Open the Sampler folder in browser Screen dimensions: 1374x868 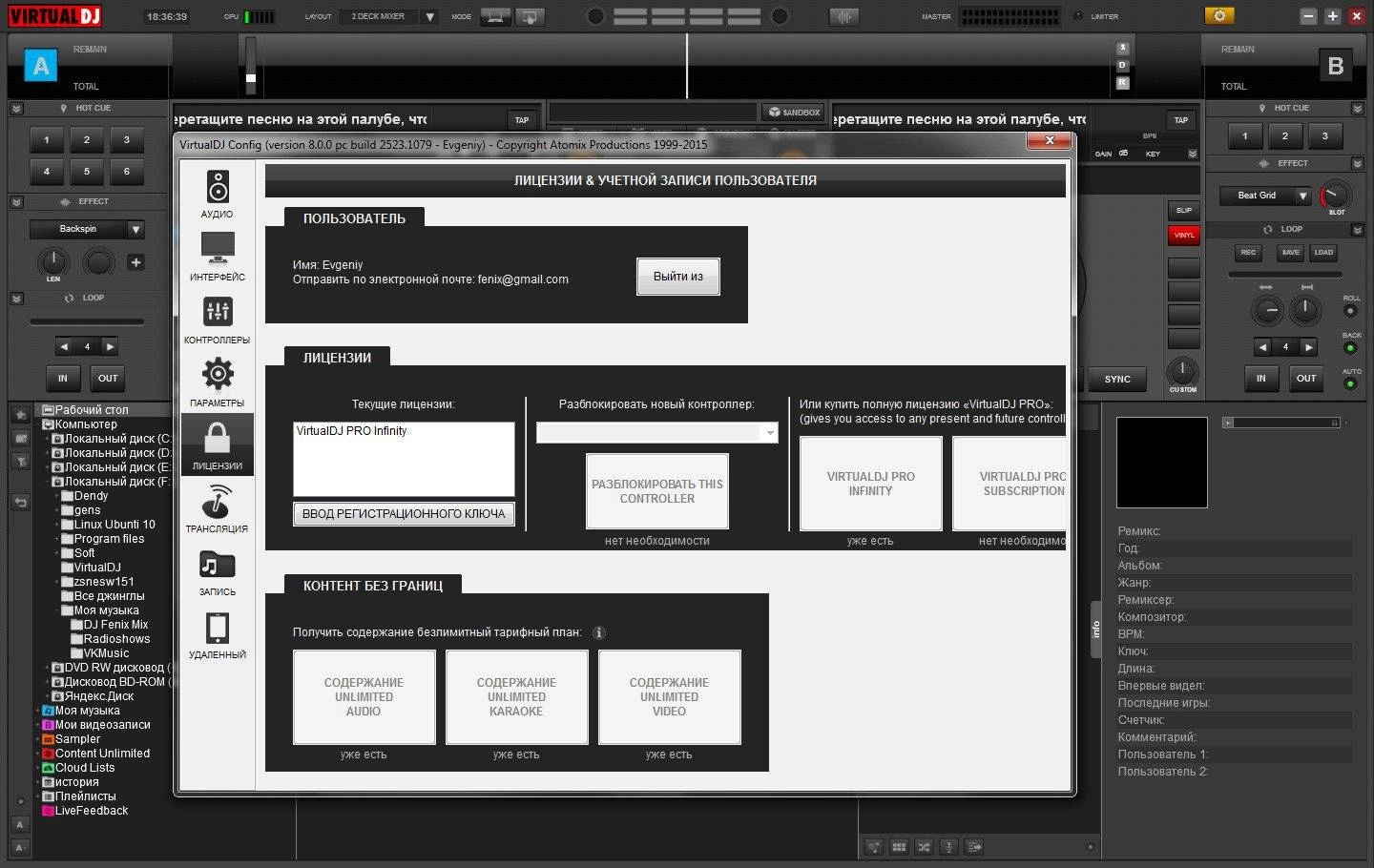pos(70,739)
